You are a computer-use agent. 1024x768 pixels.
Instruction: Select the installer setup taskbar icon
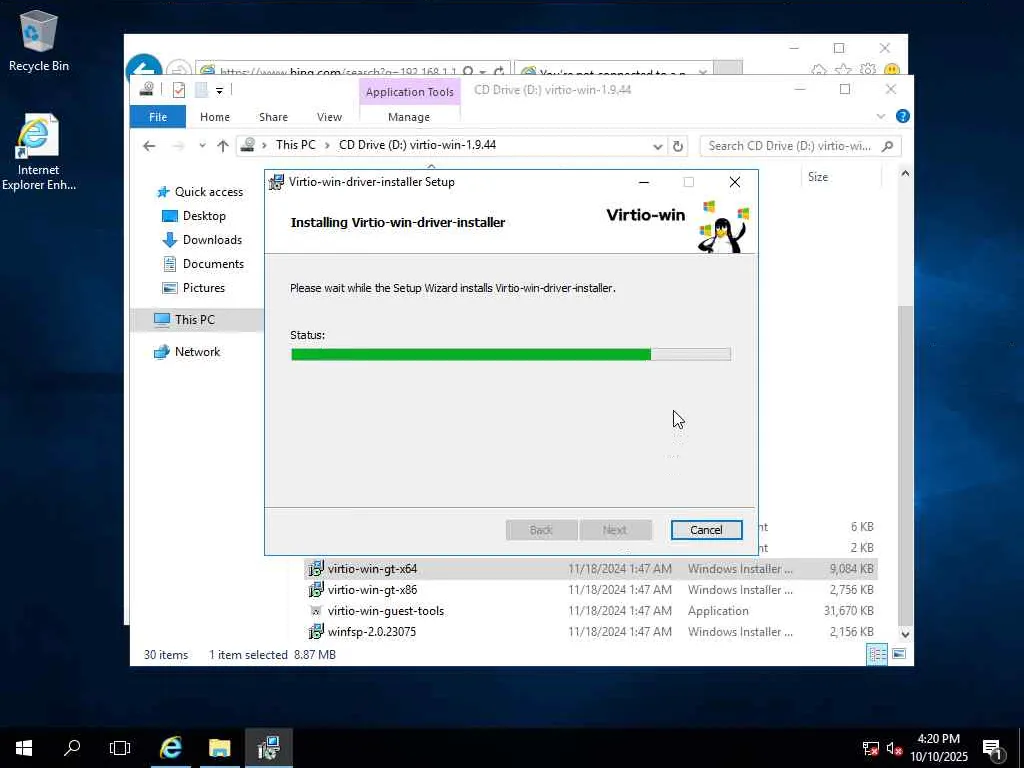(268, 748)
